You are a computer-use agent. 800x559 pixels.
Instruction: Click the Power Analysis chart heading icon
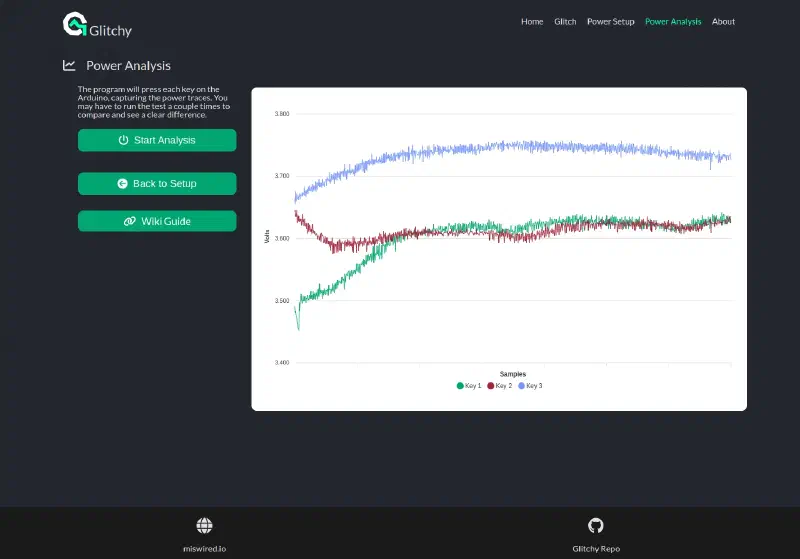pyautogui.click(x=69, y=65)
